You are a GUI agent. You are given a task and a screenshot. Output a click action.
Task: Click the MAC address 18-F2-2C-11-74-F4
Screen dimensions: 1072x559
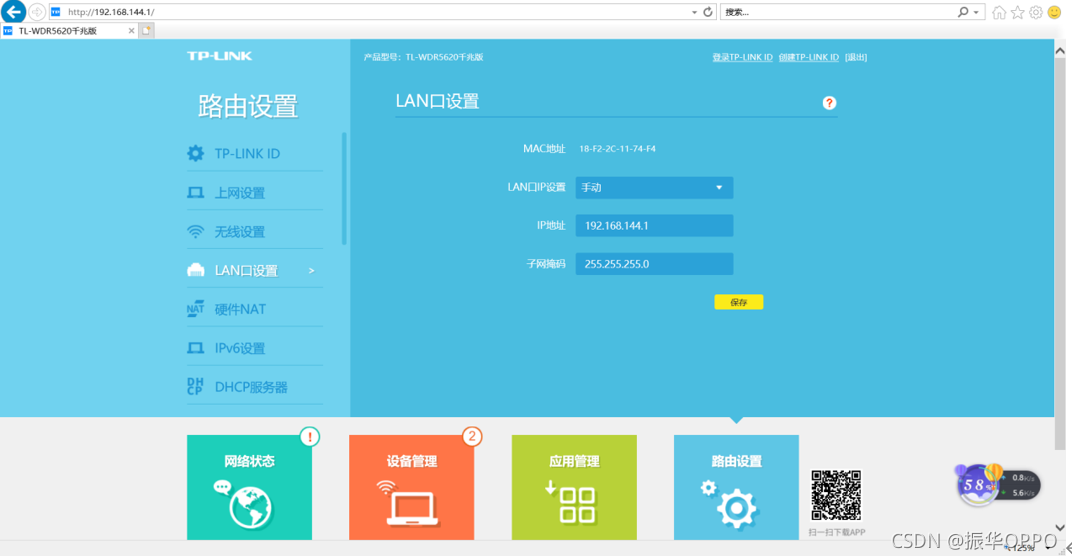(x=617, y=148)
